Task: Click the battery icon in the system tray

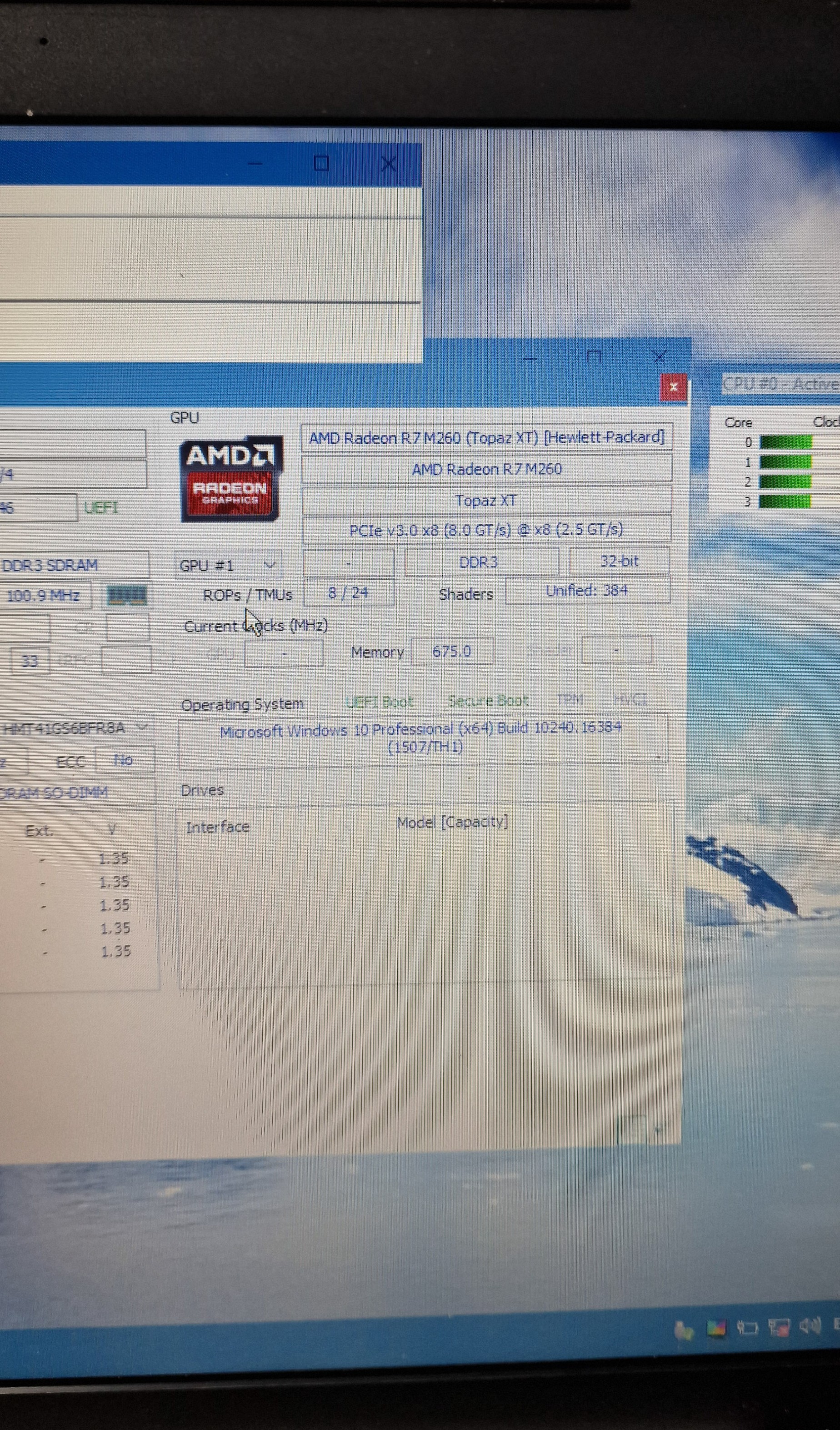Action: click(x=747, y=1327)
